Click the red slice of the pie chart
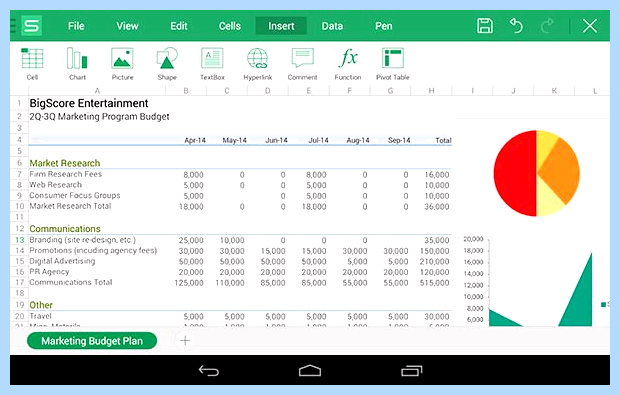This screenshot has width=620, height=395. 515,173
